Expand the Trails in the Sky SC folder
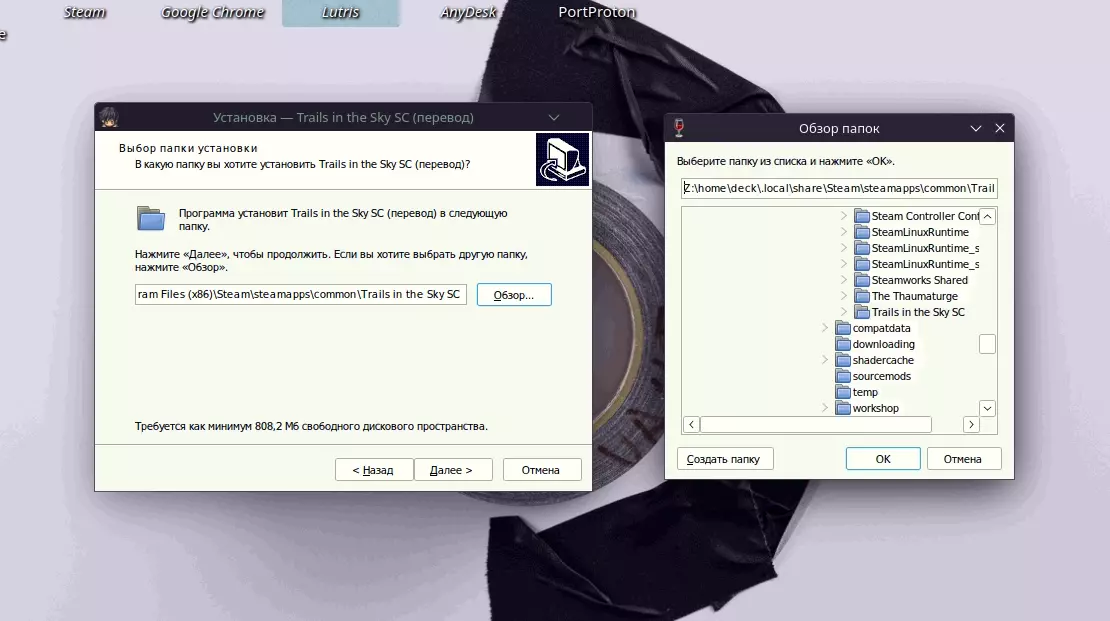Screen dimensions: 1110x621 [x=843, y=312]
